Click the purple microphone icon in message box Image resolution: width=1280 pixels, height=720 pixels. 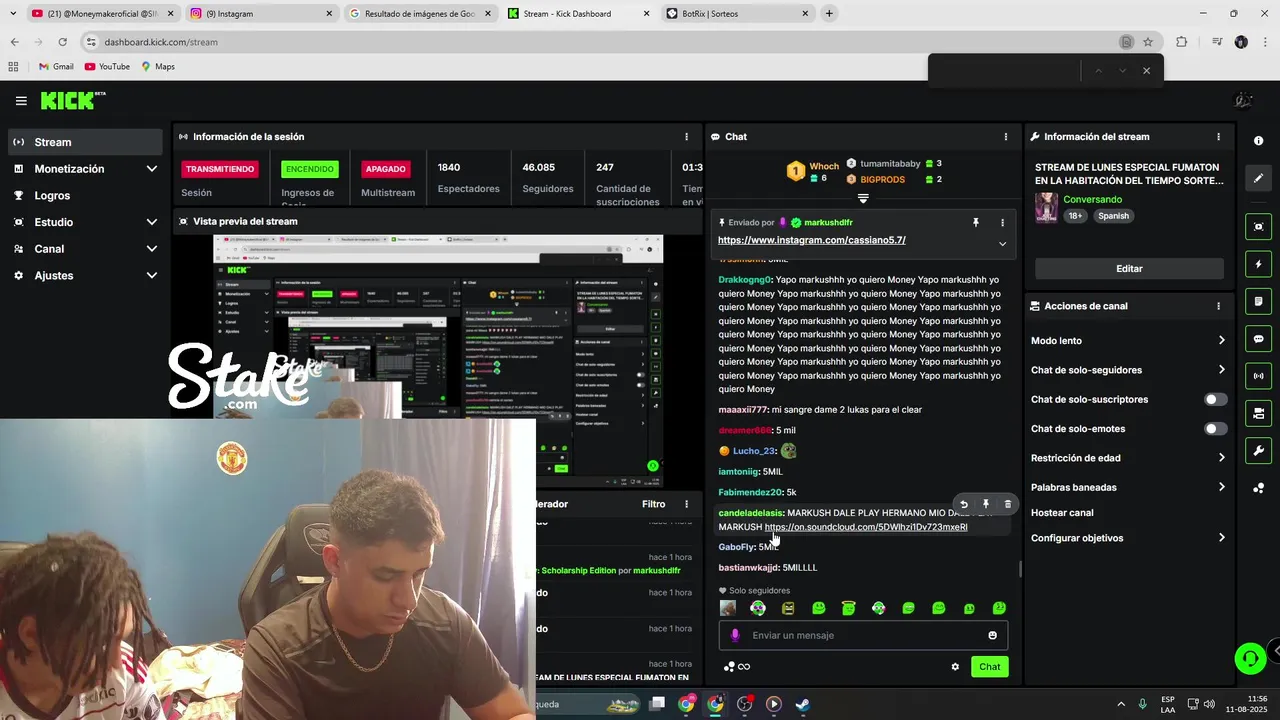[x=735, y=635]
